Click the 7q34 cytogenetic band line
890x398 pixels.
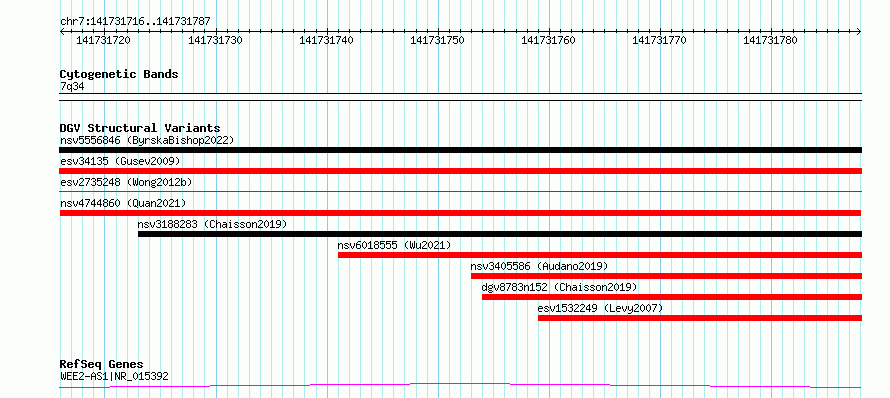(x=460, y=97)
